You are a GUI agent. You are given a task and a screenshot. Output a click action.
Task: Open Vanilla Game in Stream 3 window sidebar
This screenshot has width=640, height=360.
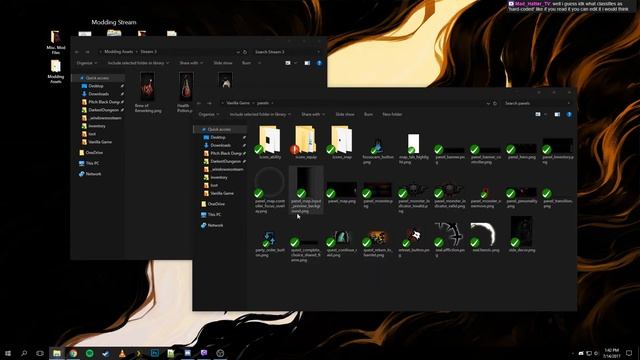[100, 142]
